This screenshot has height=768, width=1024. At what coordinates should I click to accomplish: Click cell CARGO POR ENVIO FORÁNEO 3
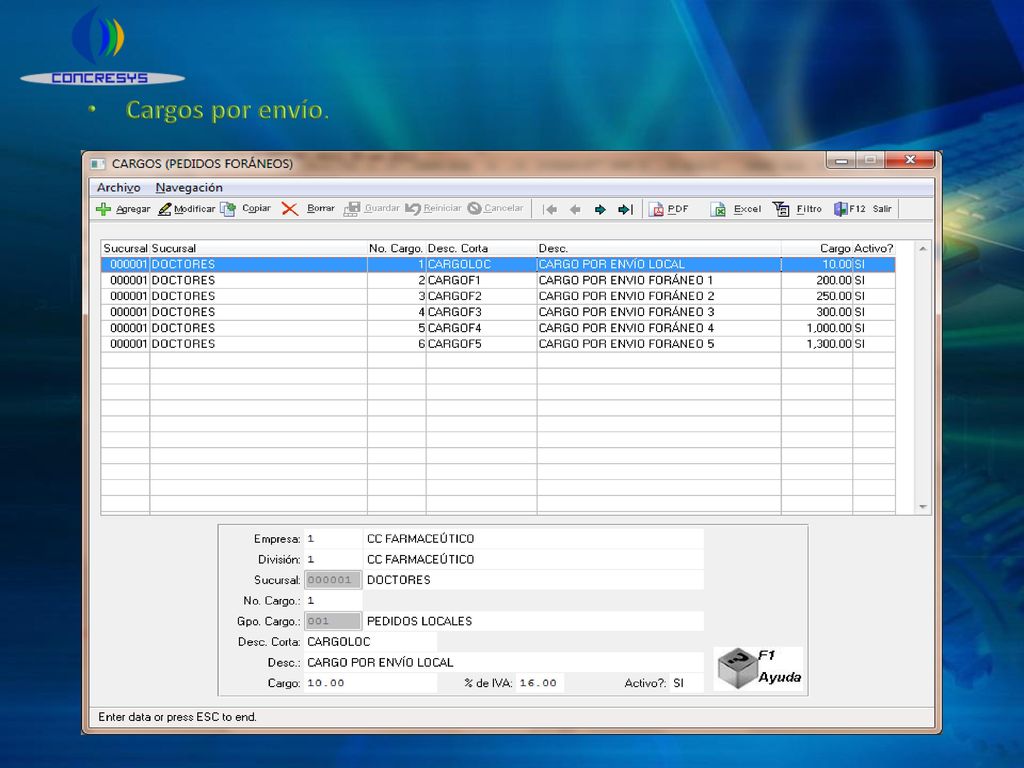[x=659, y=312]
